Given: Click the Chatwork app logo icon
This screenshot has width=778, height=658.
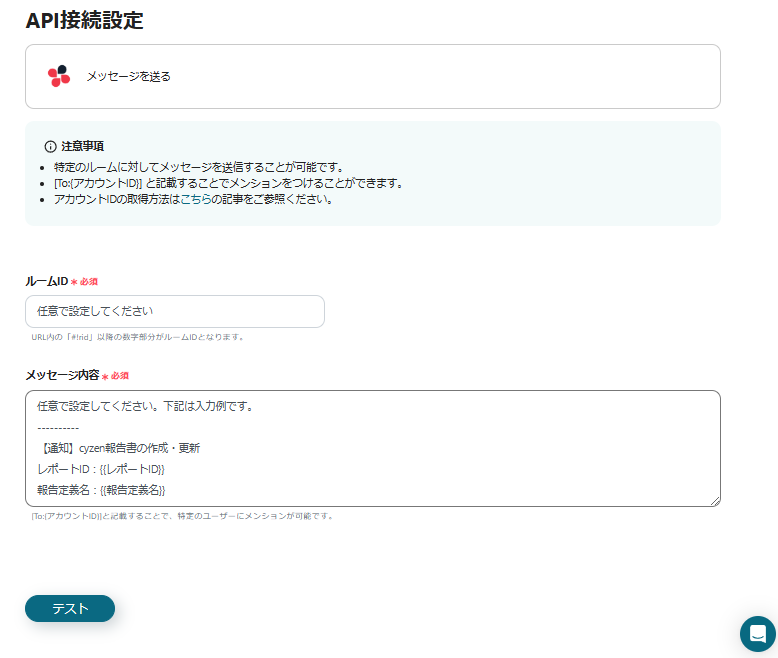Looking at the screenshot, I should [x=59, y=76].
